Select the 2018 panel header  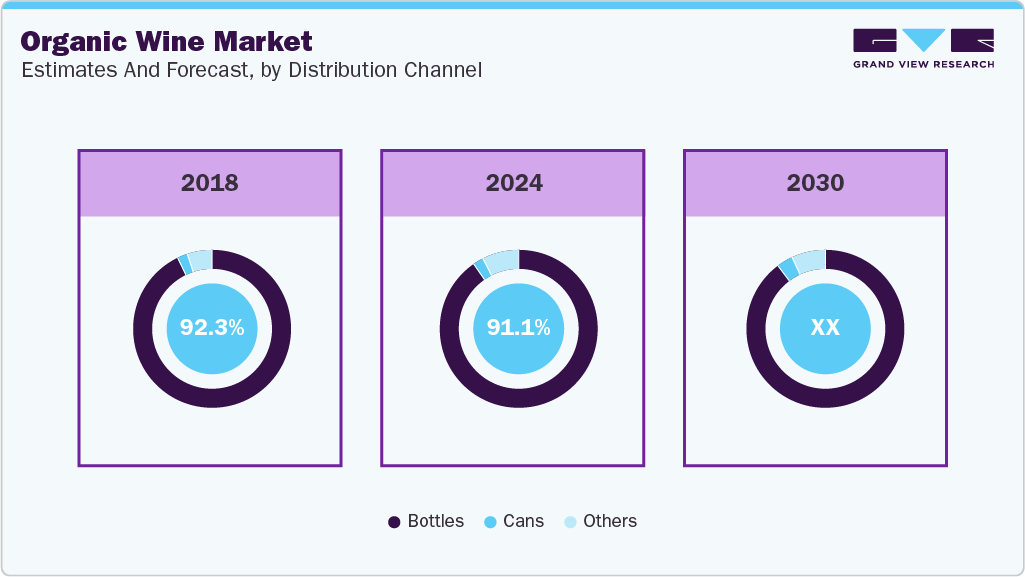coord(210,183)
